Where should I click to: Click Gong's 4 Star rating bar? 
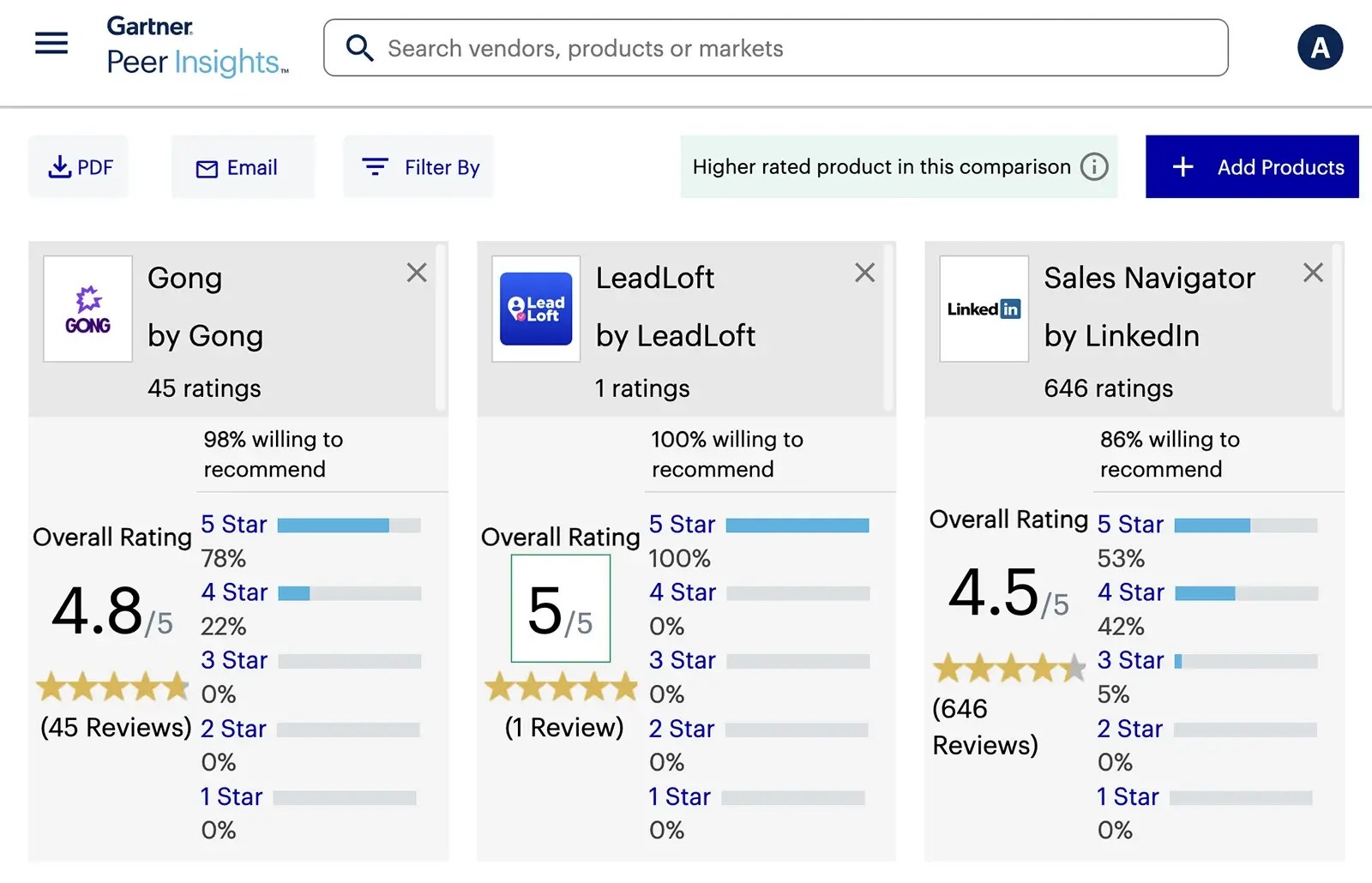tap(350, 593)
